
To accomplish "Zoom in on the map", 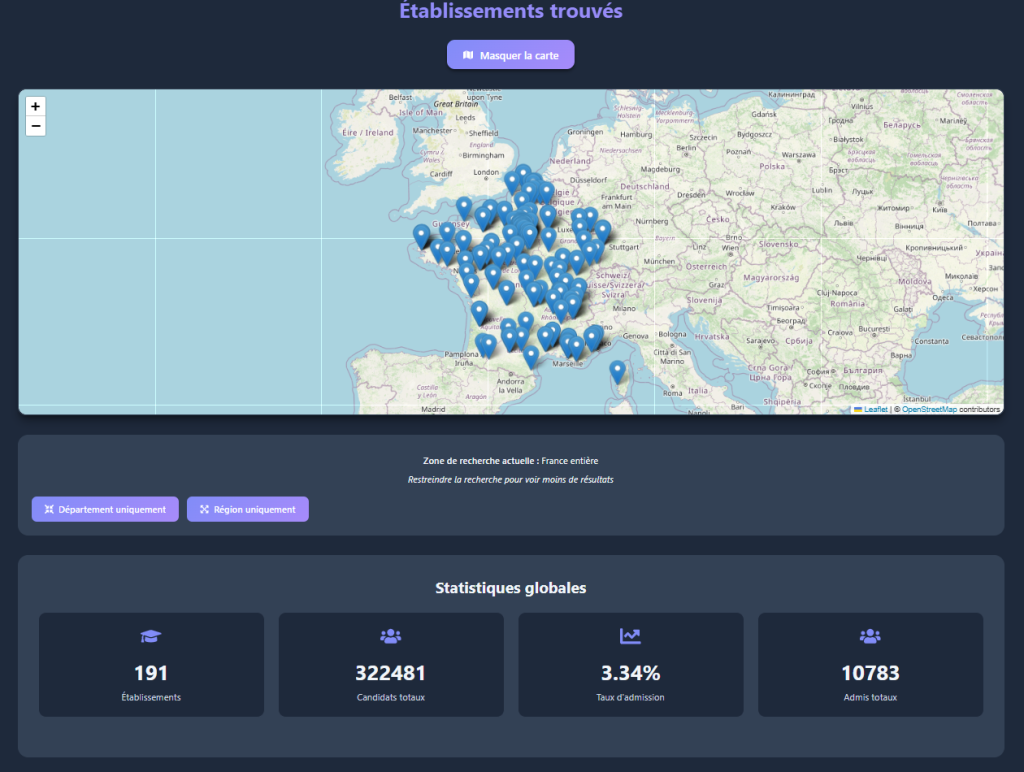I will coord(35,106).
